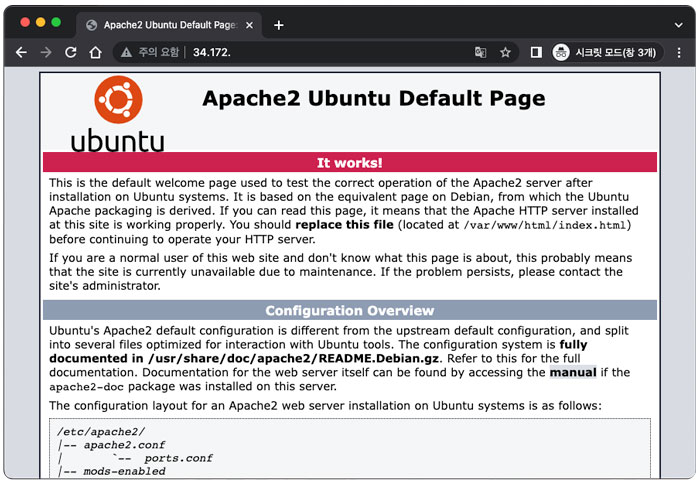Click the 시크릿 모드(창 3개) button
The width and height of the screenshot is (700, 482).
point(607,53)
